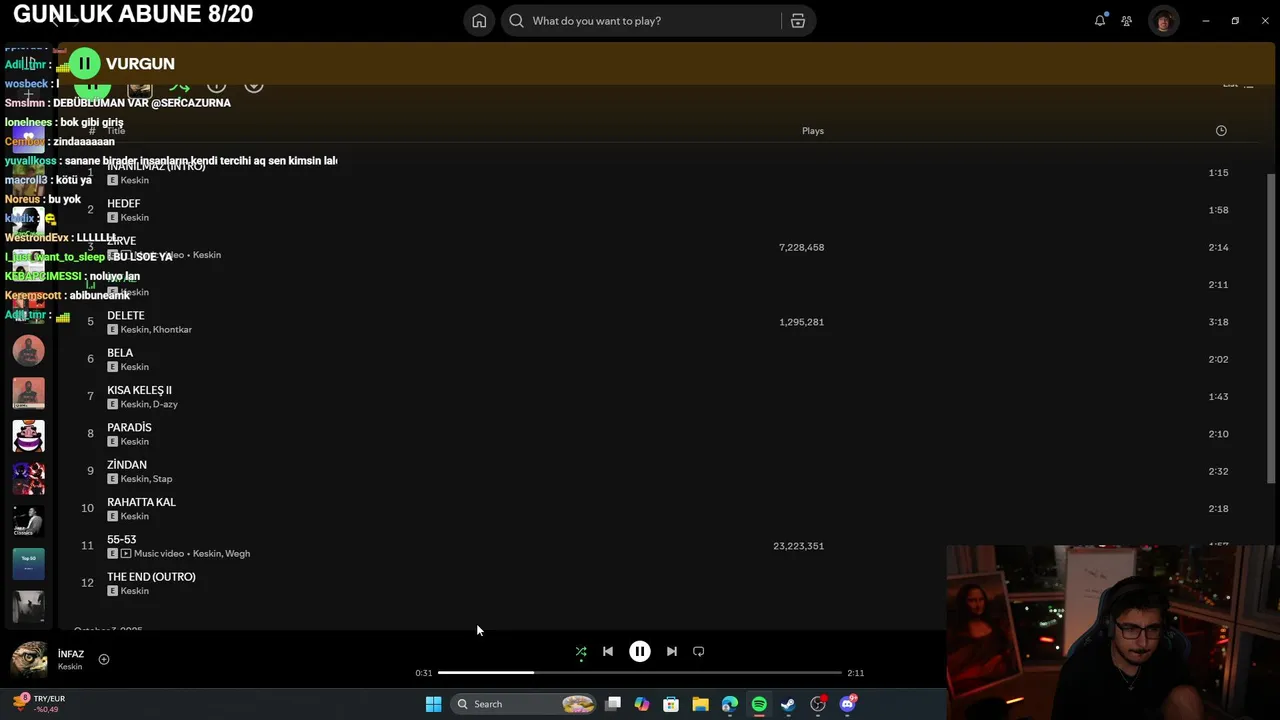The width and height of the screenshot is (1280, 720).
Task: Open artist Stap on the ZİNDAN row
Action: (162, 479)
